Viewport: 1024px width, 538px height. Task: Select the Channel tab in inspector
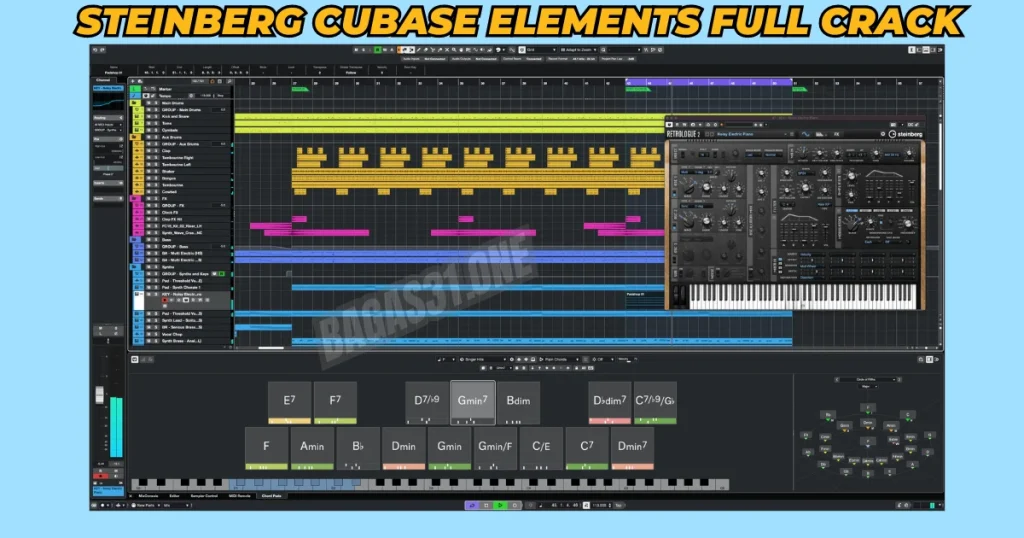point(103,80)
